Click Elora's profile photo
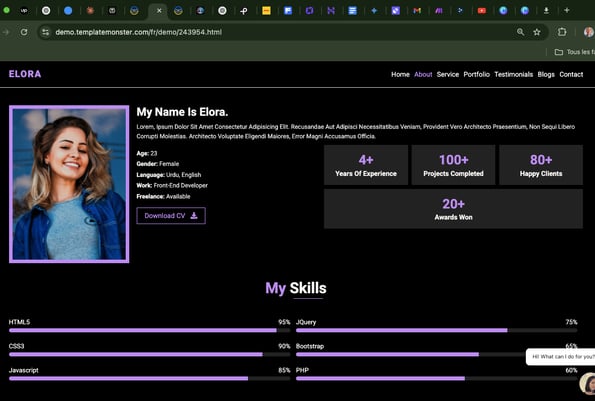This screenshot has width=595, height=401. [x=69, y=184]
